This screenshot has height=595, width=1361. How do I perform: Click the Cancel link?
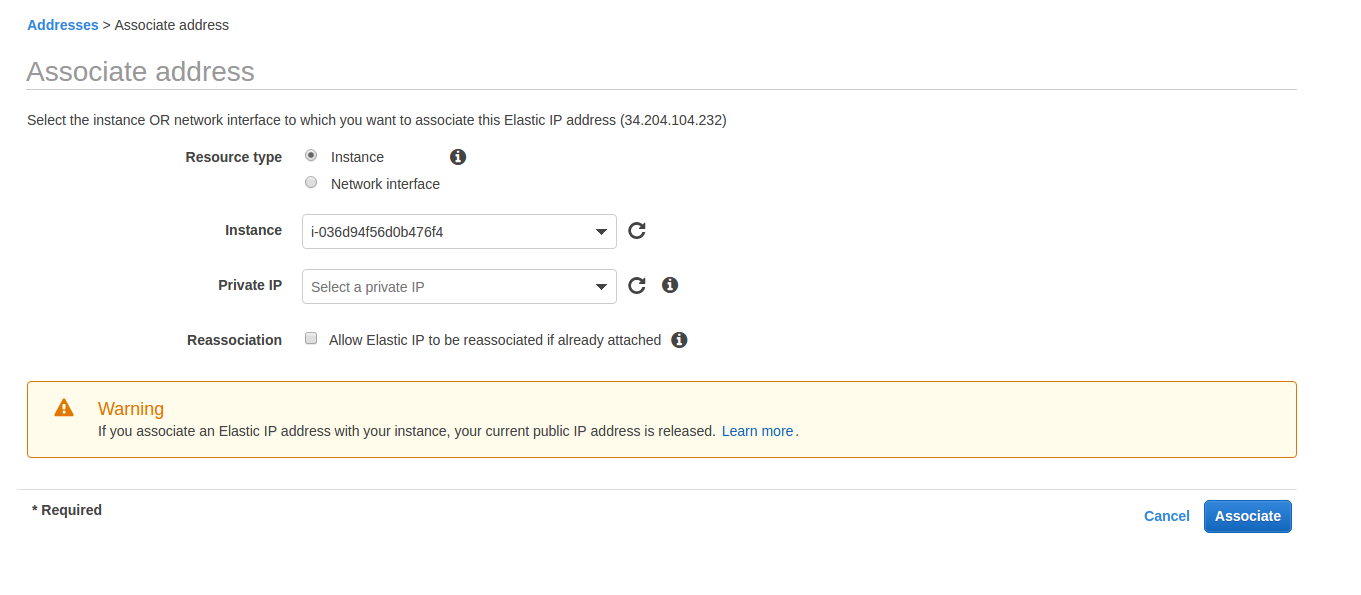tap(1167, 516)
